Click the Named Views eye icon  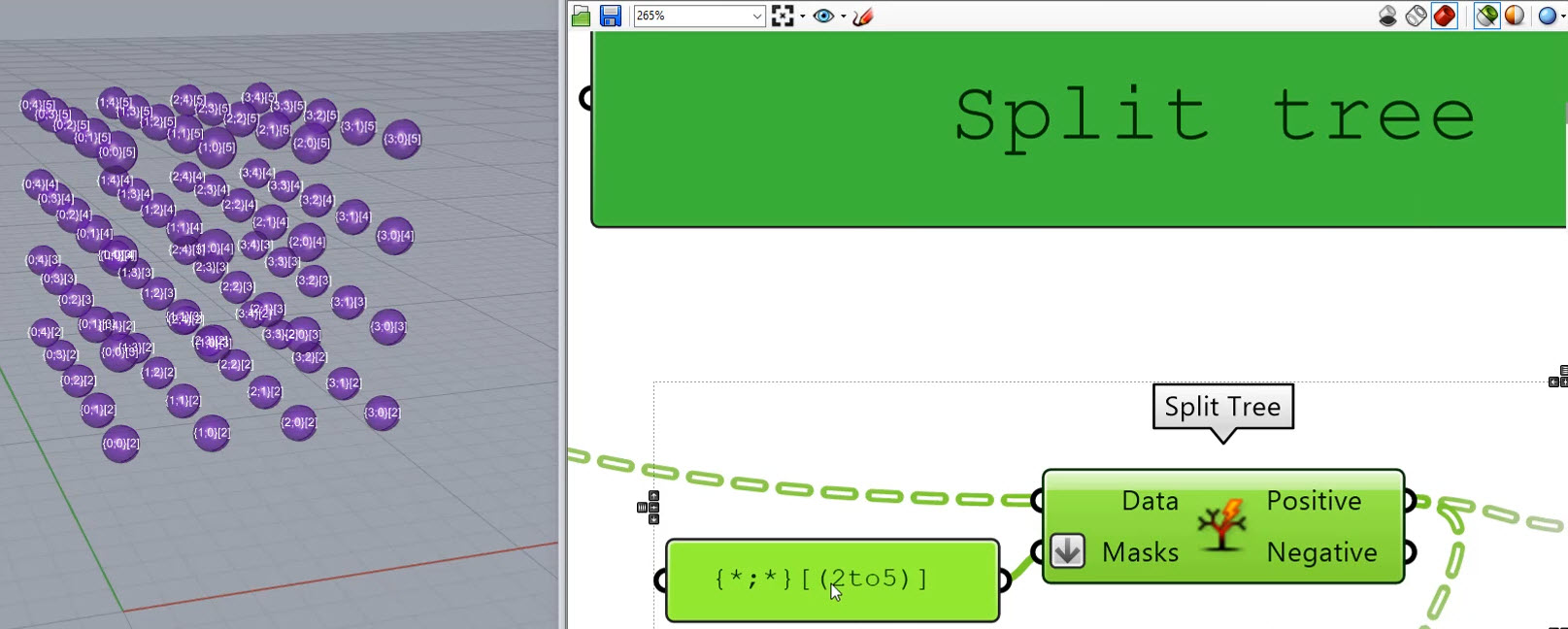click(823, 16)
